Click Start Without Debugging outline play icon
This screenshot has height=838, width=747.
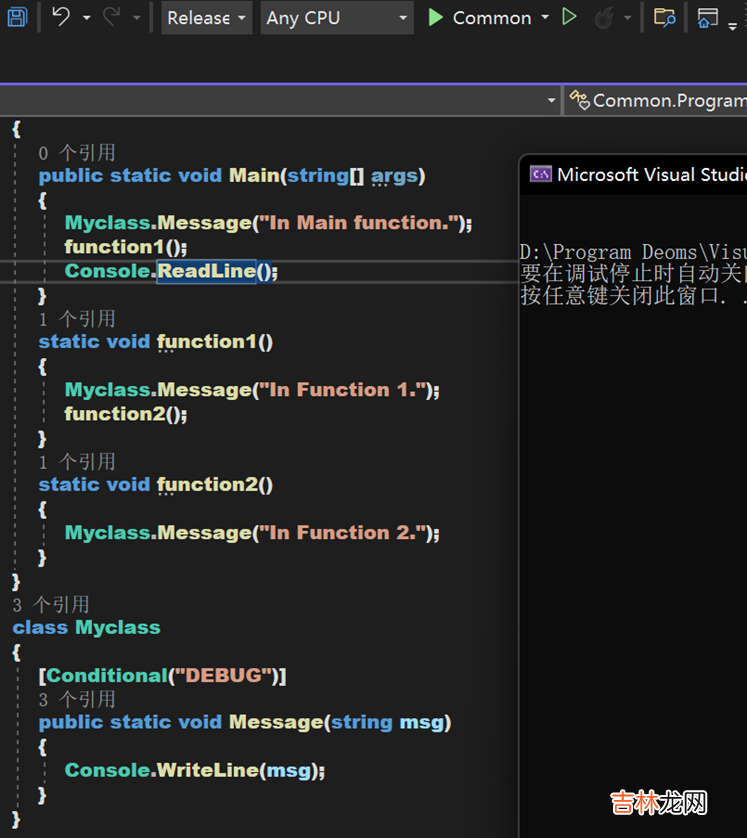(570, 17)
